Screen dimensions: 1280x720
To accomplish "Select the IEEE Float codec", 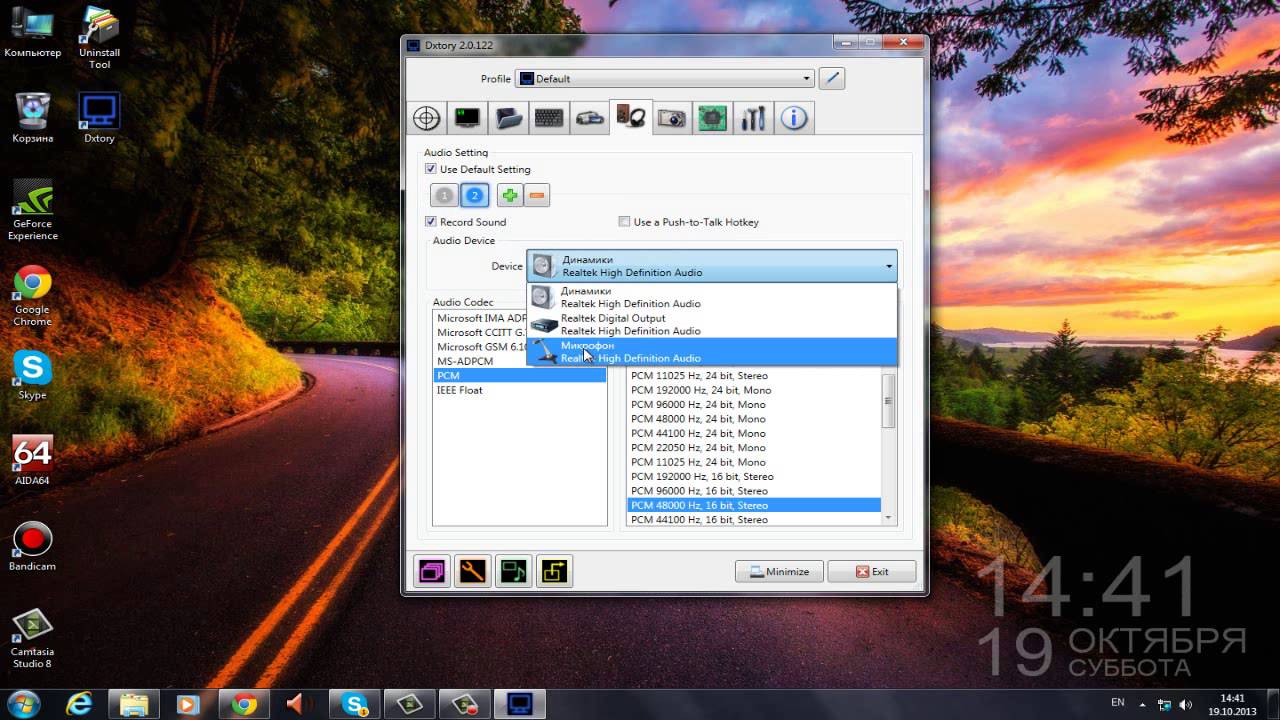I will [x=519, y=390].
